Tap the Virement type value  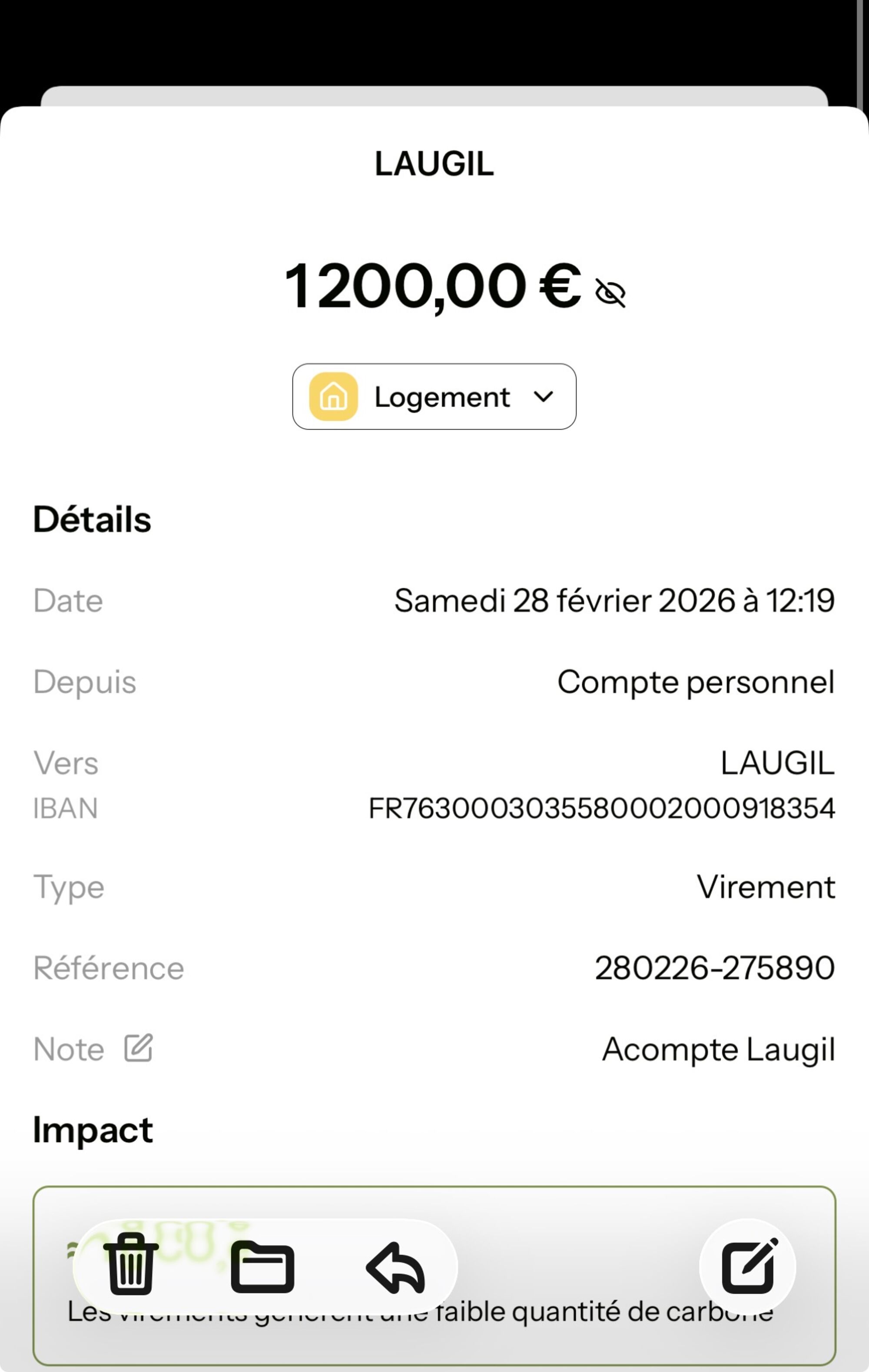point(765,887)
